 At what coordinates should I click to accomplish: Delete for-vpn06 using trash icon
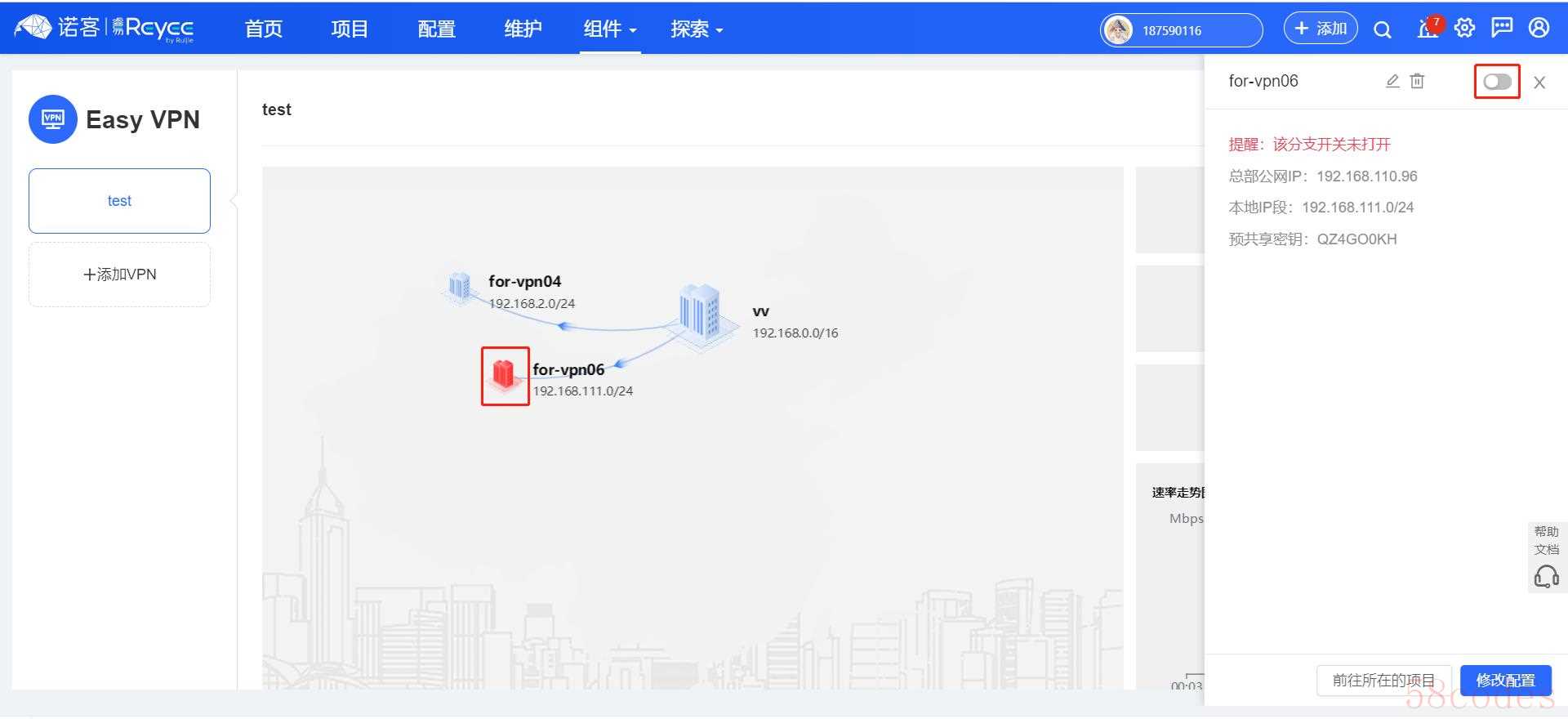1417,81
